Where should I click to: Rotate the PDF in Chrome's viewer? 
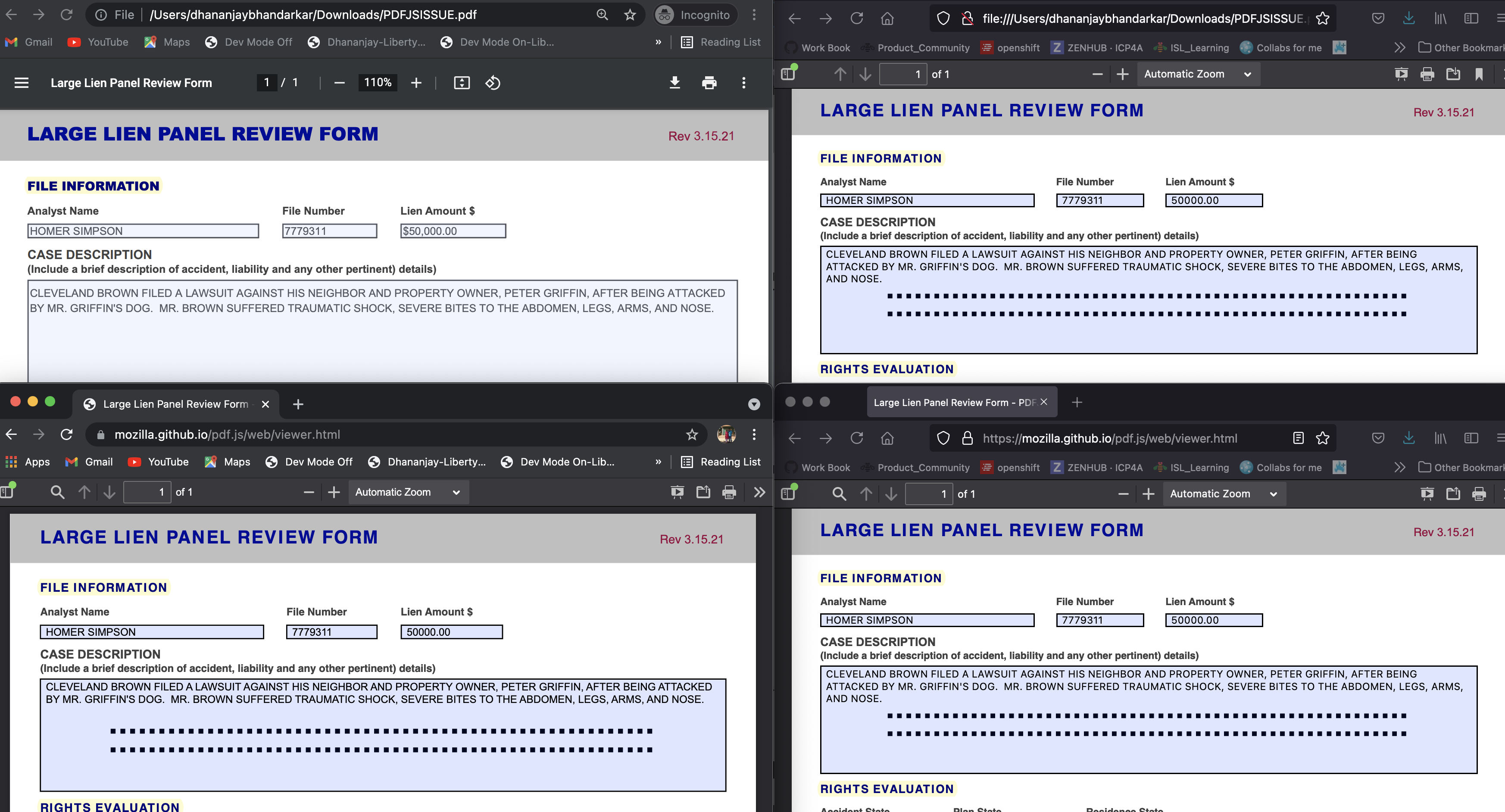point(493,82)
